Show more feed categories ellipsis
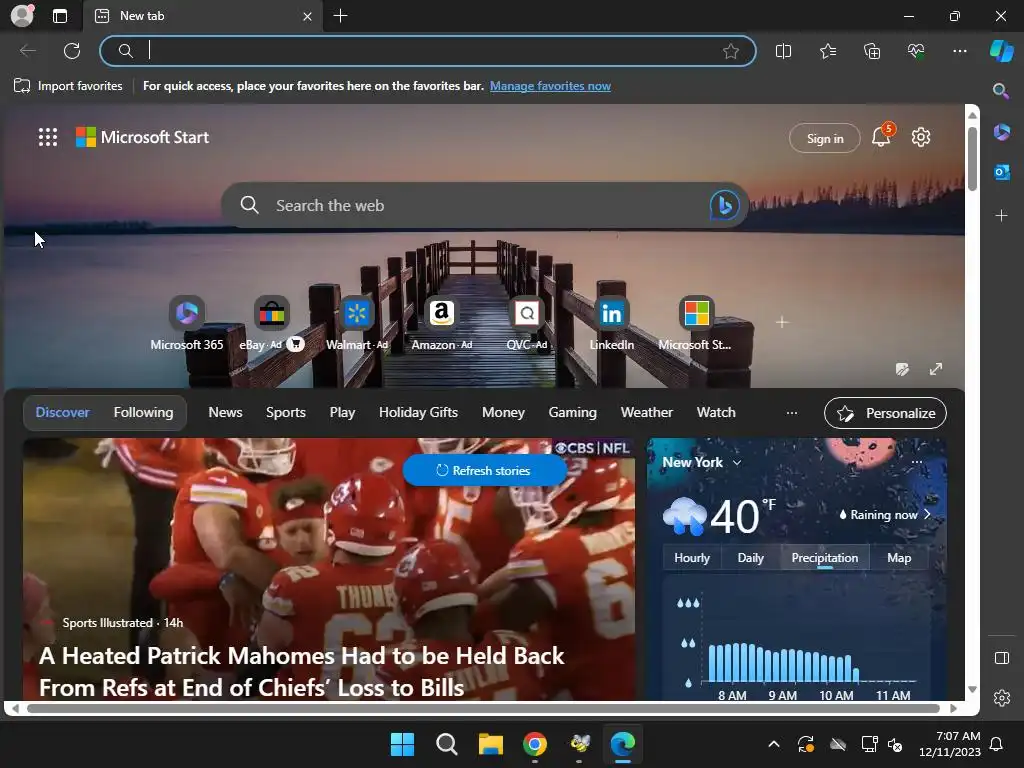Viewport: 1024px width, 768px height. coord(792,413)
